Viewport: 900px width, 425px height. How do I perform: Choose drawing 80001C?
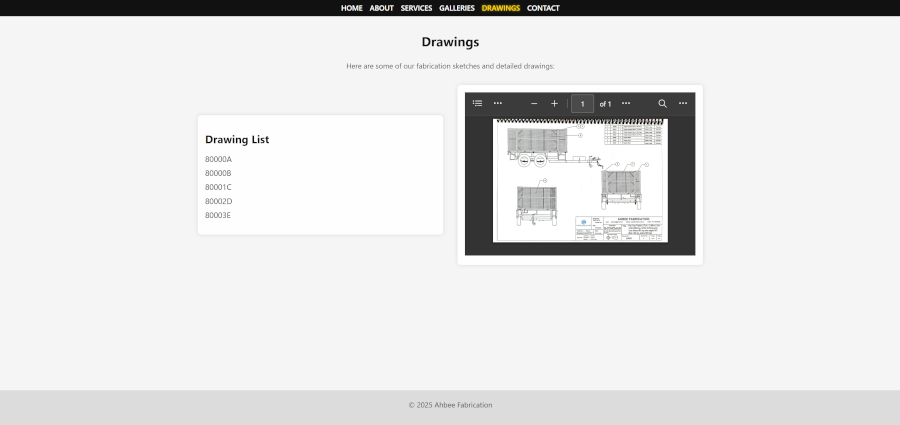pos(218,187)
